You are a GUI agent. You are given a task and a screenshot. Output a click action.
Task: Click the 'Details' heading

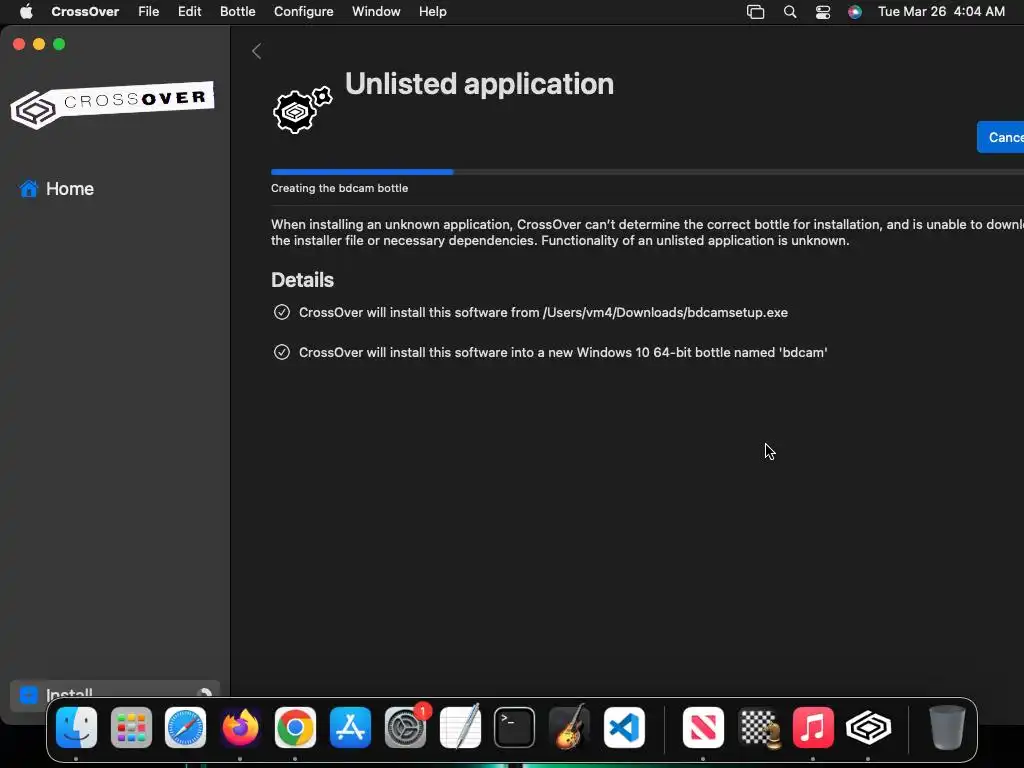(302, 280)
